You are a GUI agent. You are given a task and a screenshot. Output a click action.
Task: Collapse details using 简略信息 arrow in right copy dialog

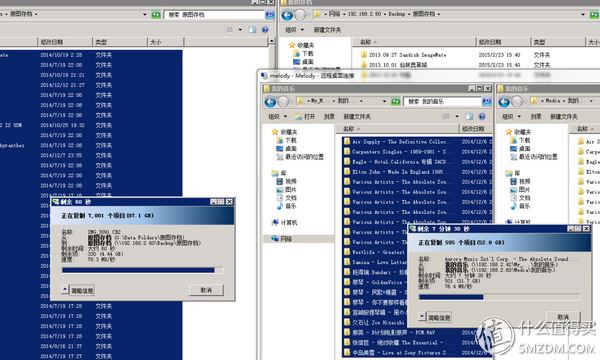point(422,316)
